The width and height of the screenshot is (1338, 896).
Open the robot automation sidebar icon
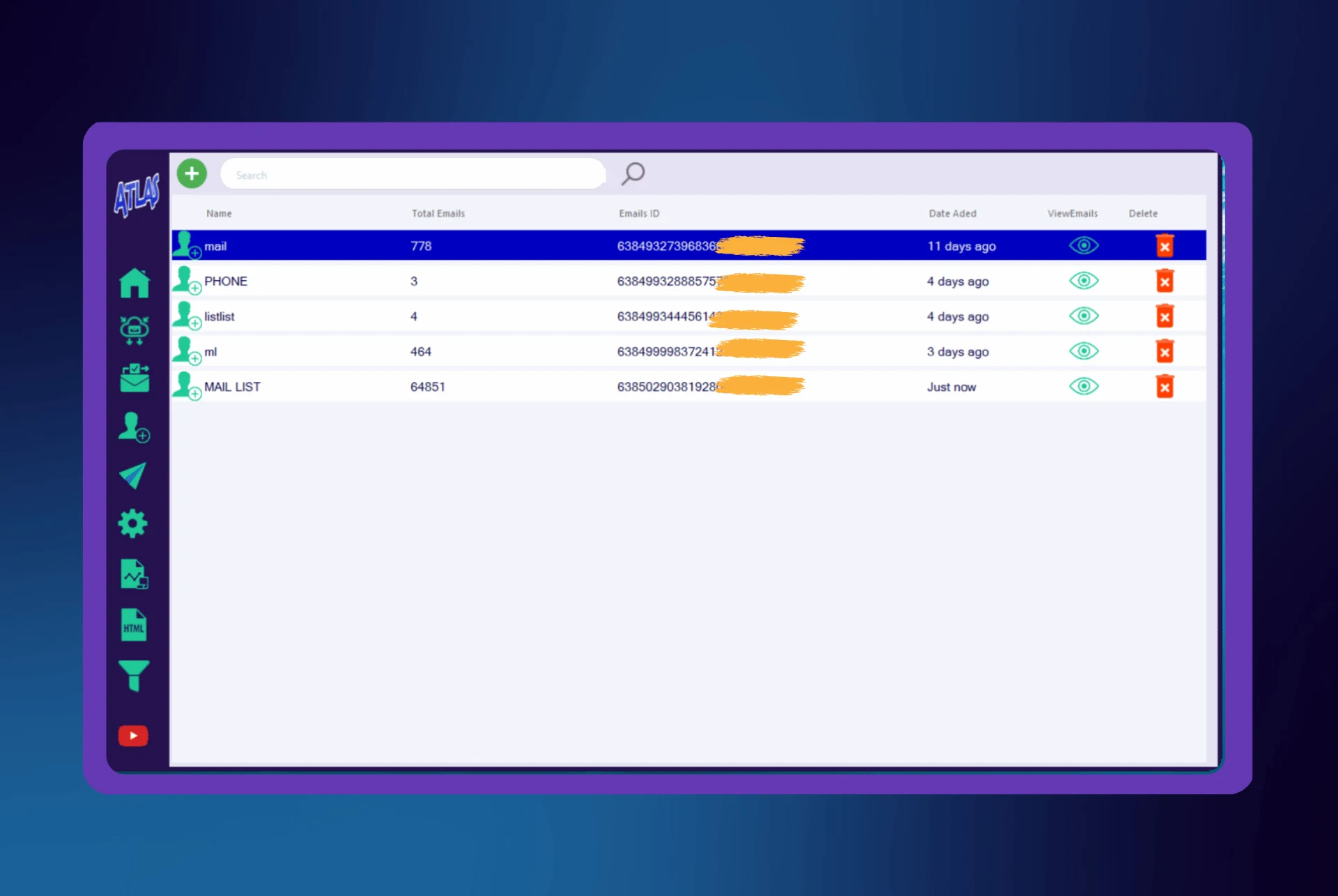[134, 330]
